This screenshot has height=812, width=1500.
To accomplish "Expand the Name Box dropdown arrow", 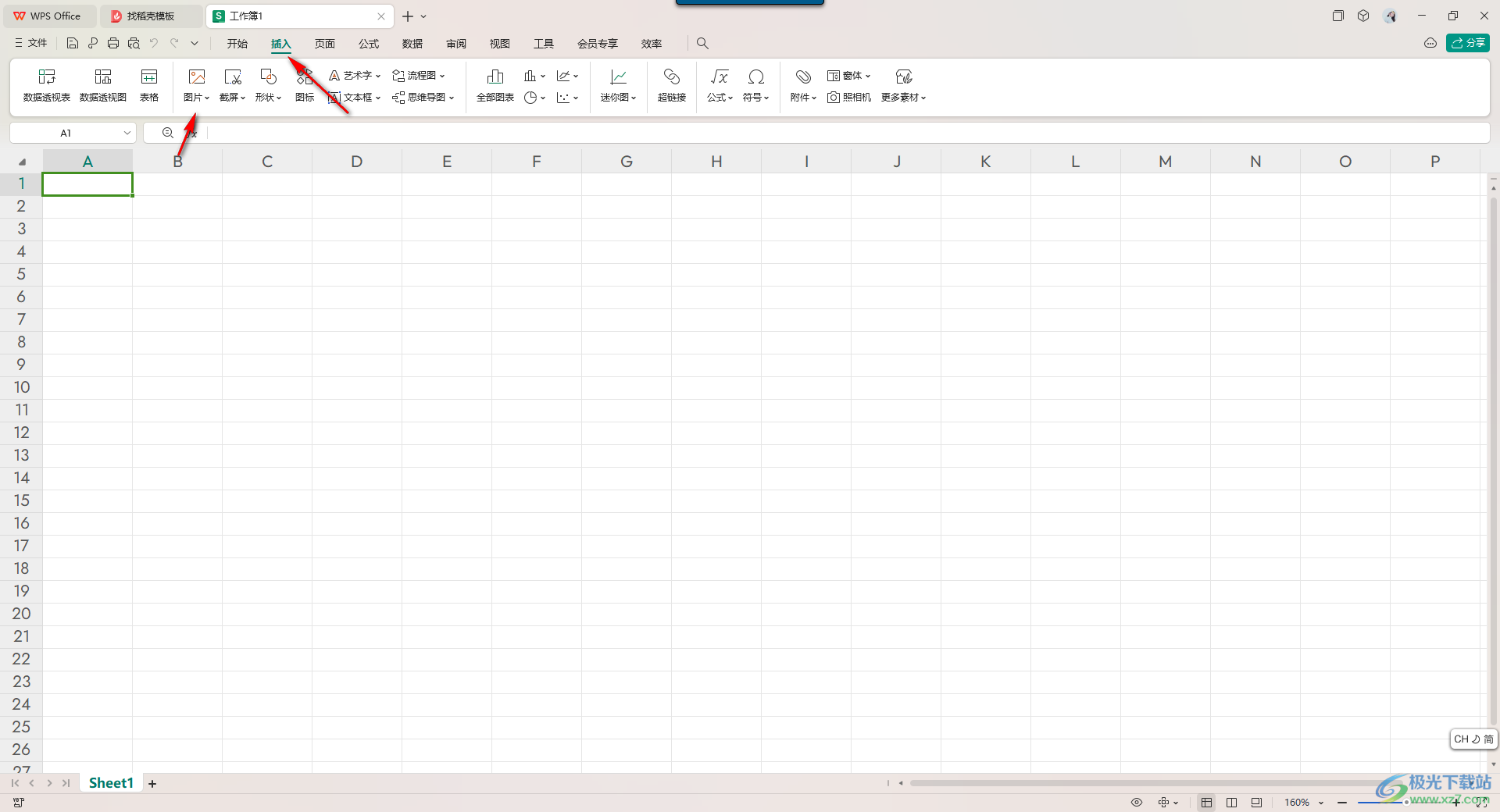I will coord(127,134).
